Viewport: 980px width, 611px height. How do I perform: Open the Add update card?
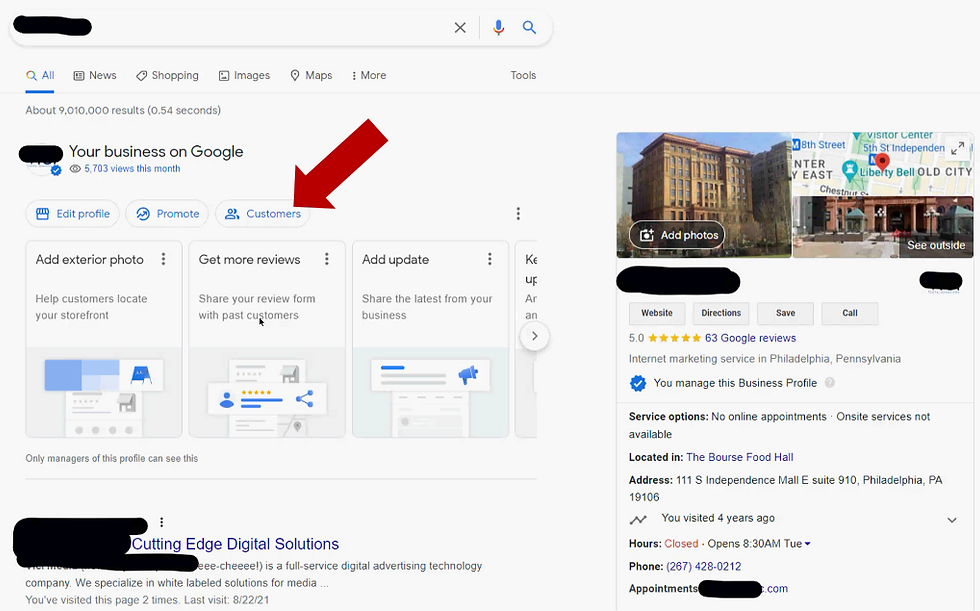pyautogui.click(x=431, y=339)
